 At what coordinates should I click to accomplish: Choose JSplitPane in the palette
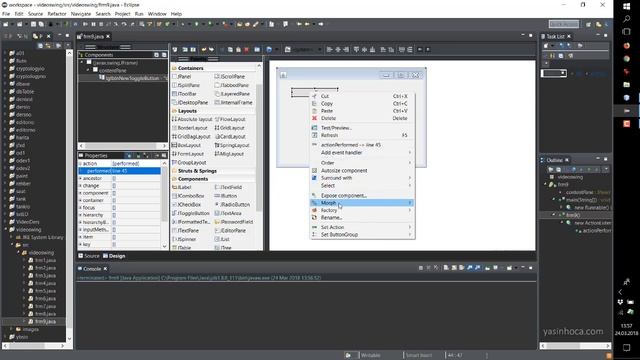186,85
